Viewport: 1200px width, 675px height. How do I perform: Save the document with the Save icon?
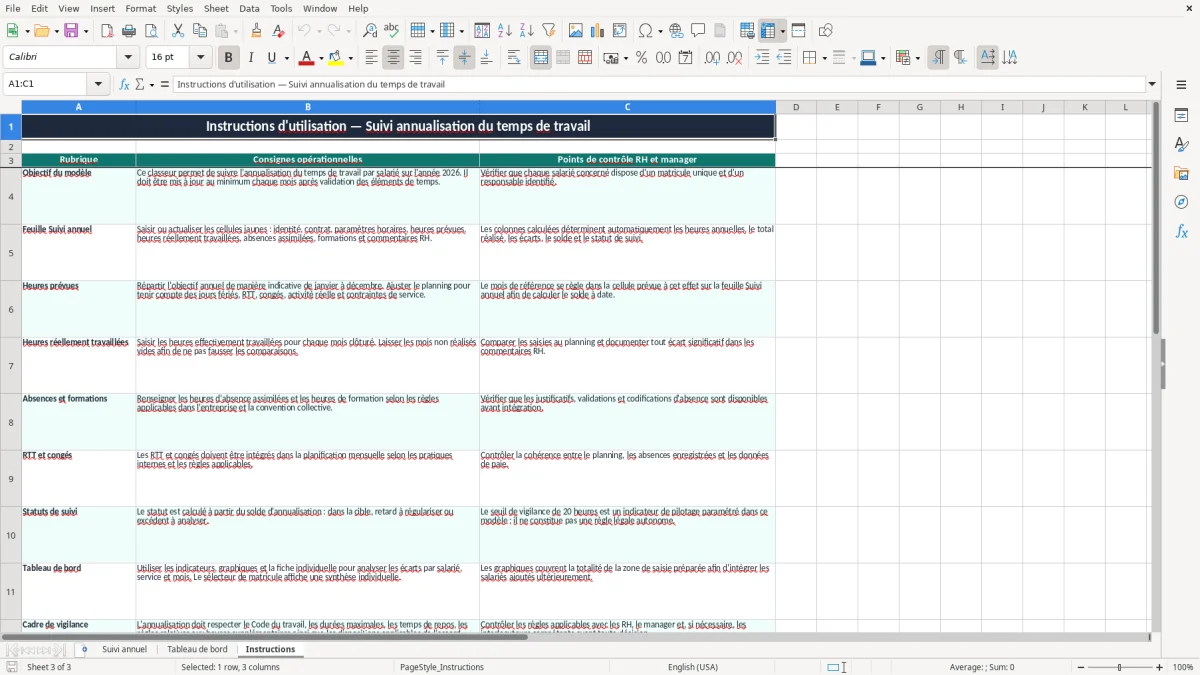coord(71,31)
